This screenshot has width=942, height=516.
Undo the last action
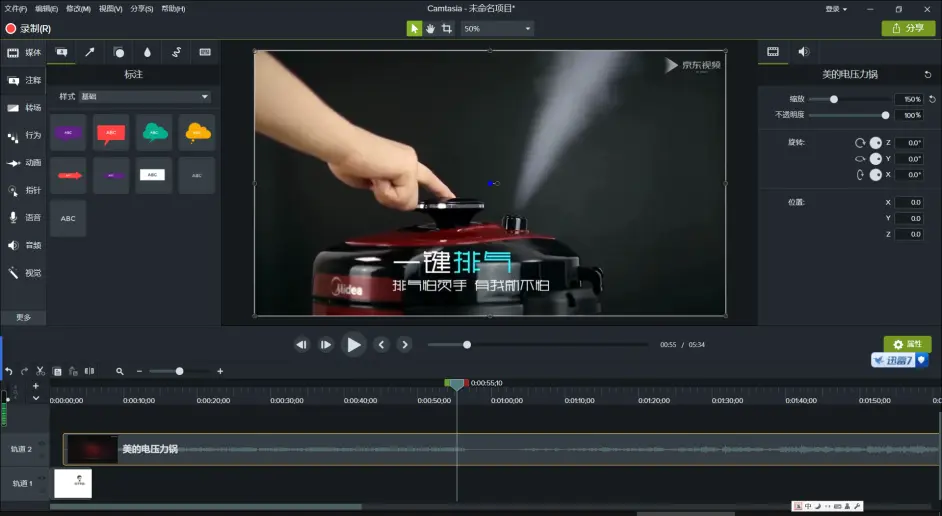point(8,371)
